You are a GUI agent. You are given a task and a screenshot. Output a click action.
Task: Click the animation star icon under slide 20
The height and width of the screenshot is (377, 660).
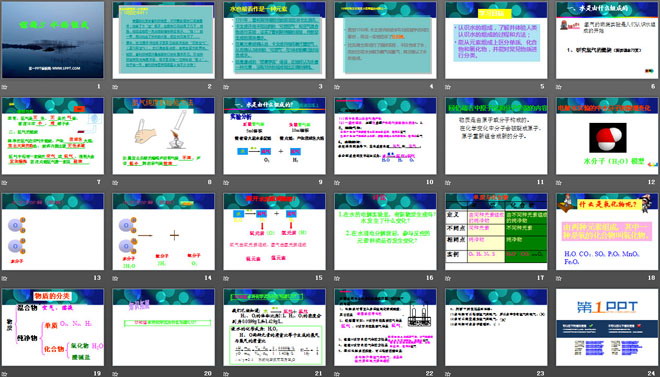[115, 374]
